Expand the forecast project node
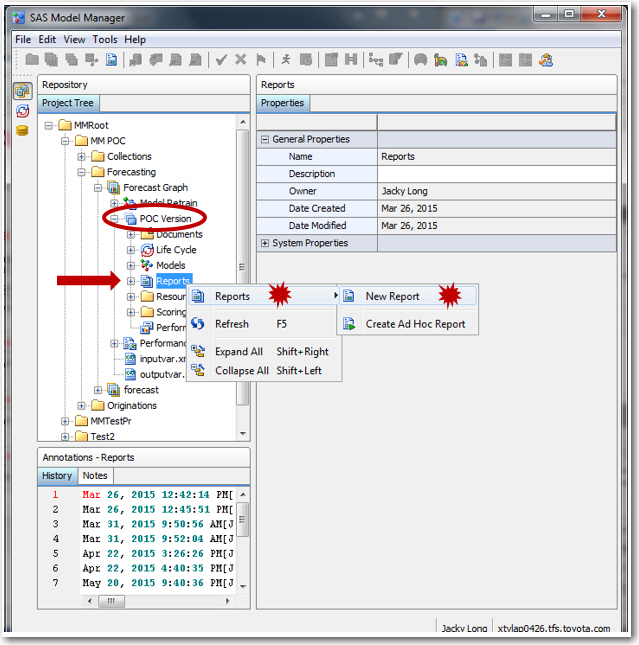 click(98, 390)
